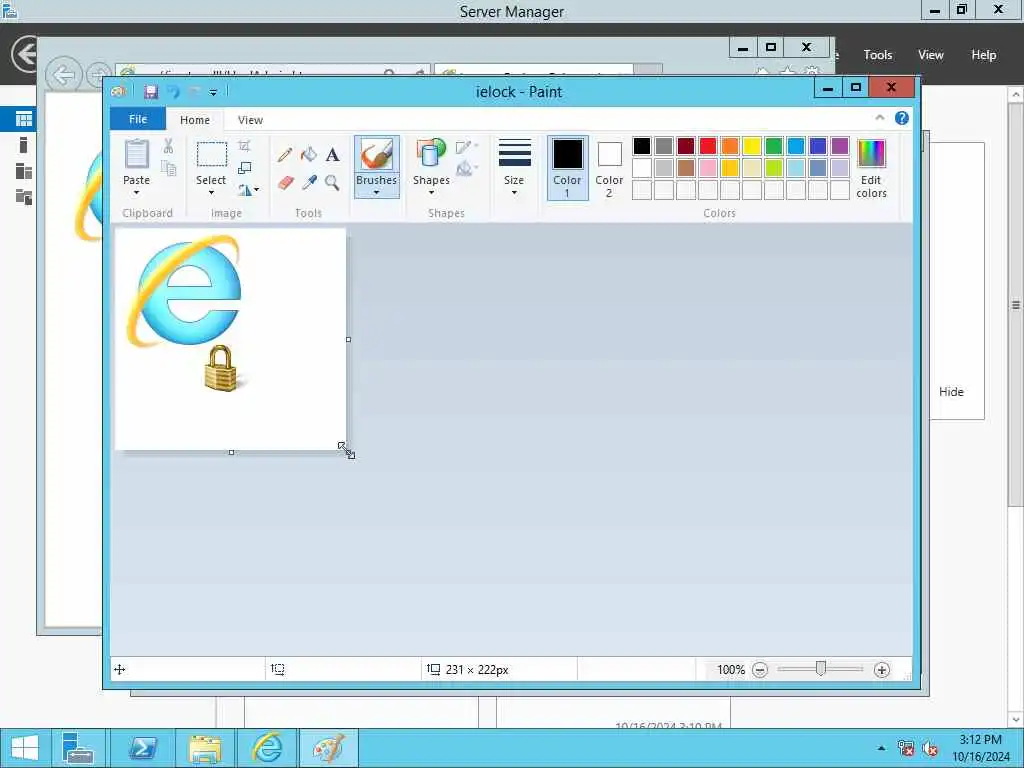
Task: Click the Resize icon in Image group
Action: tap(244, 168)
